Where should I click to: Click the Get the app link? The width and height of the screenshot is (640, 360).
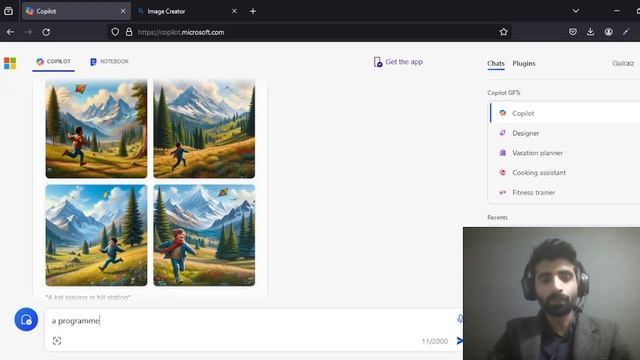tap(398, 62)
